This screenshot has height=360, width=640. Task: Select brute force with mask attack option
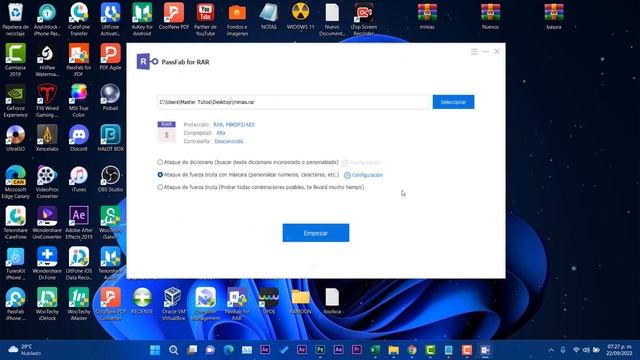[x=160, y=175]
